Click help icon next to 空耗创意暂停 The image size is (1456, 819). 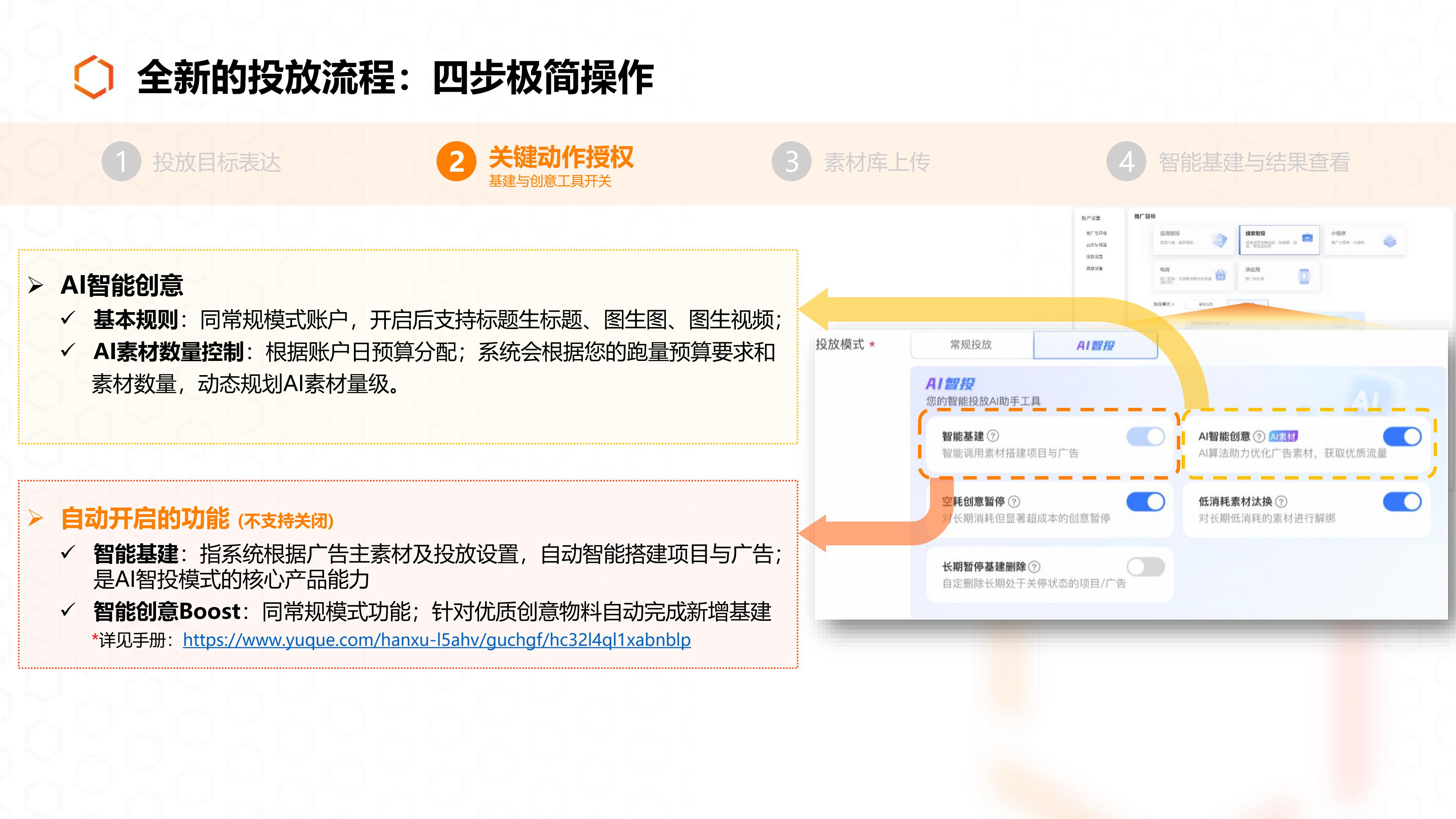[1014, 501]
